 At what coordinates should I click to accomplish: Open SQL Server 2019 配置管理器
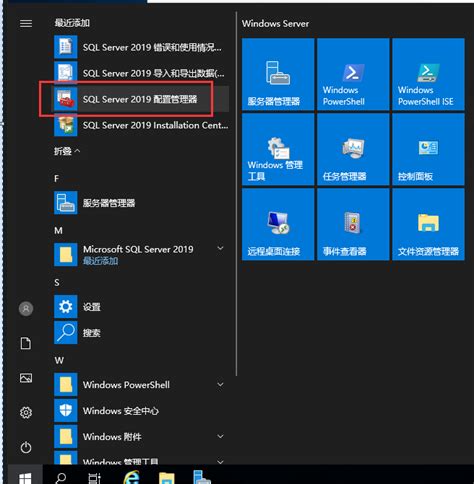[141, 99]
